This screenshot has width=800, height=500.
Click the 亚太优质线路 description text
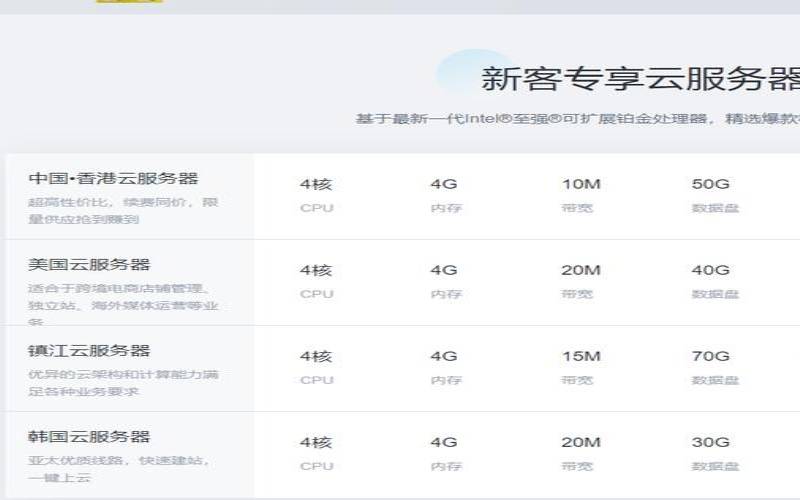coord(119,469)
